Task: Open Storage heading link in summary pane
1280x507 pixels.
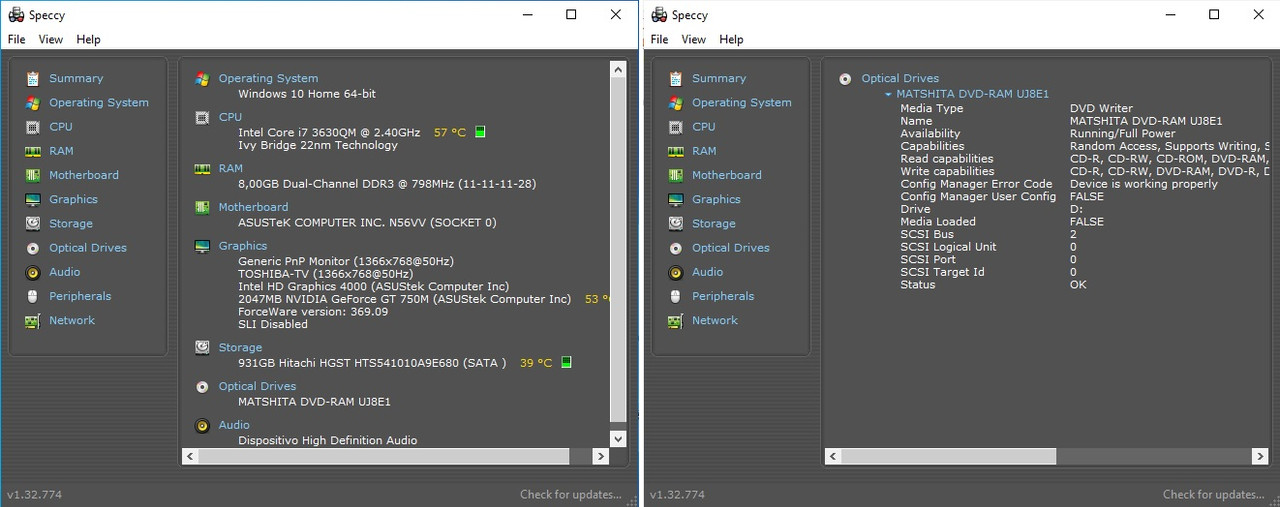Action: 240,348
